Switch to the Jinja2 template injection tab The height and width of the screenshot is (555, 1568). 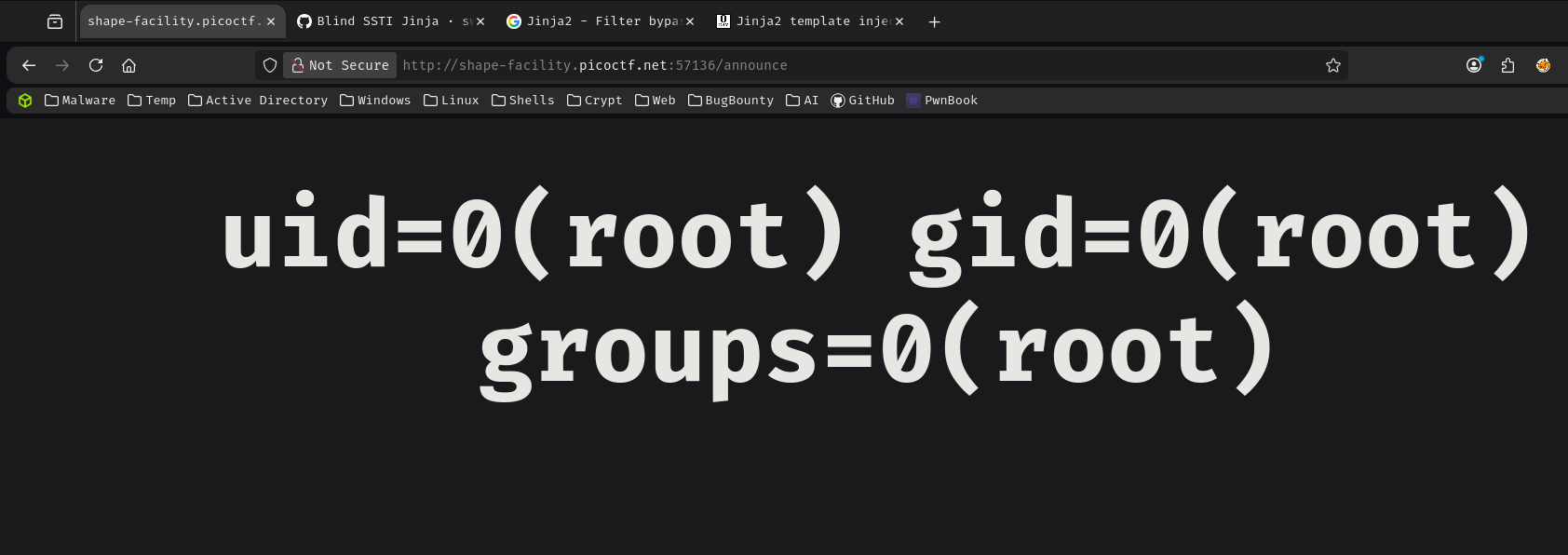[x=801, y=21]
